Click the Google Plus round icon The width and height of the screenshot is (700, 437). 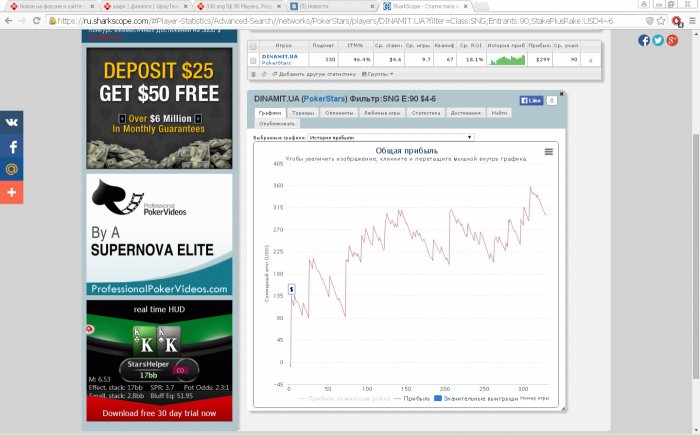tap(672, 40)
